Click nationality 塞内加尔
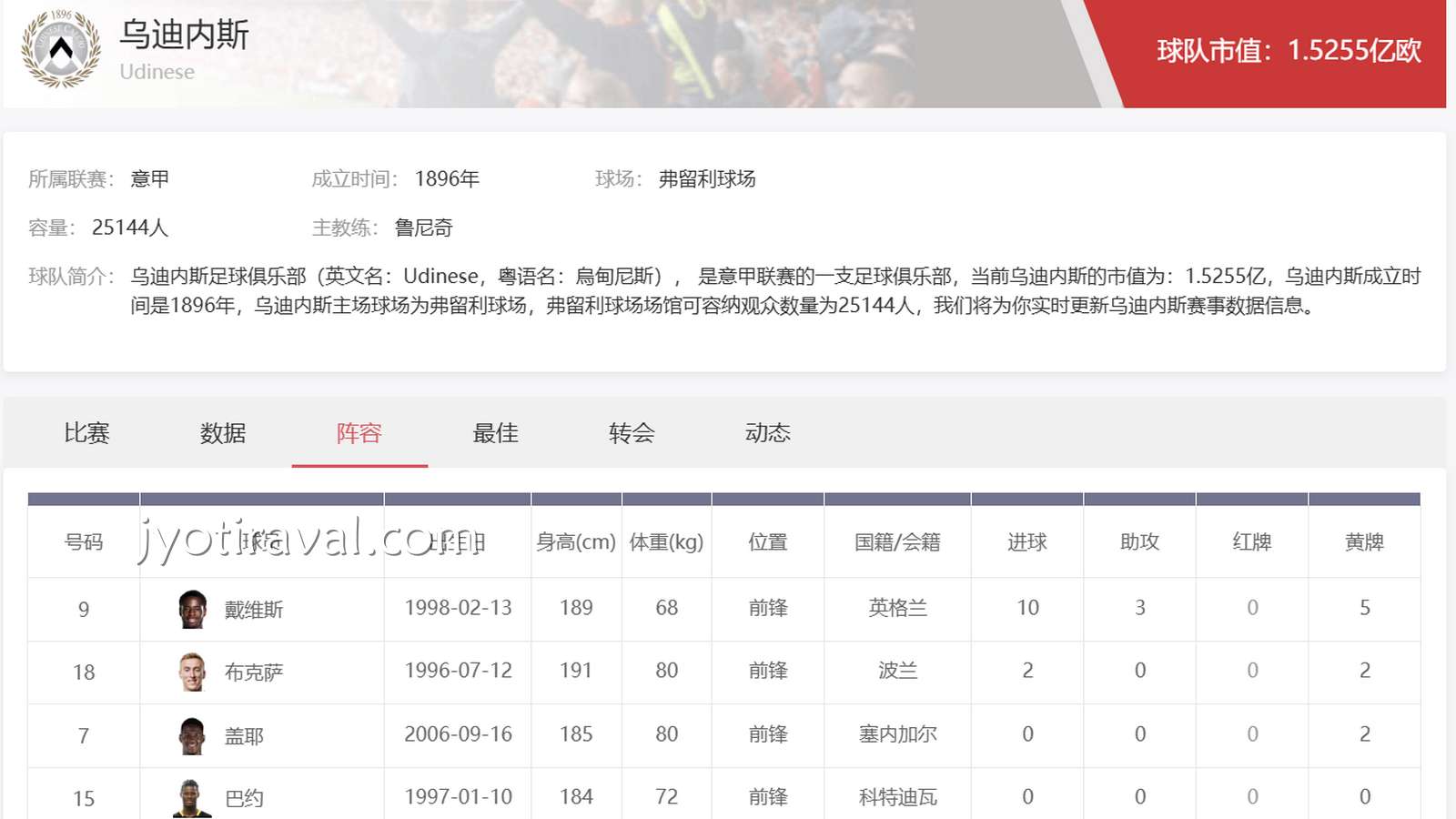1456x819 pixels. click(897, 734)
